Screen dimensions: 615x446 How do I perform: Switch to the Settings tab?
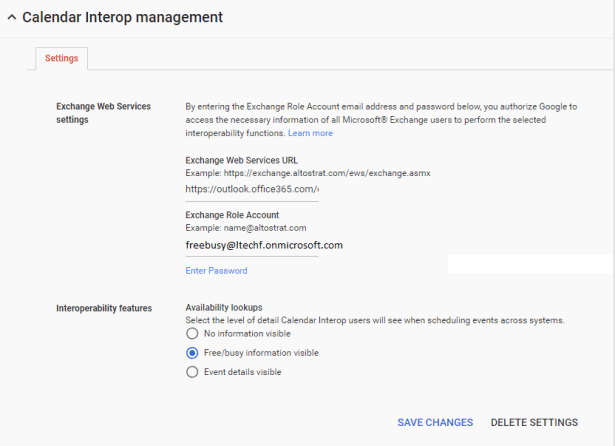pos(62,58)
